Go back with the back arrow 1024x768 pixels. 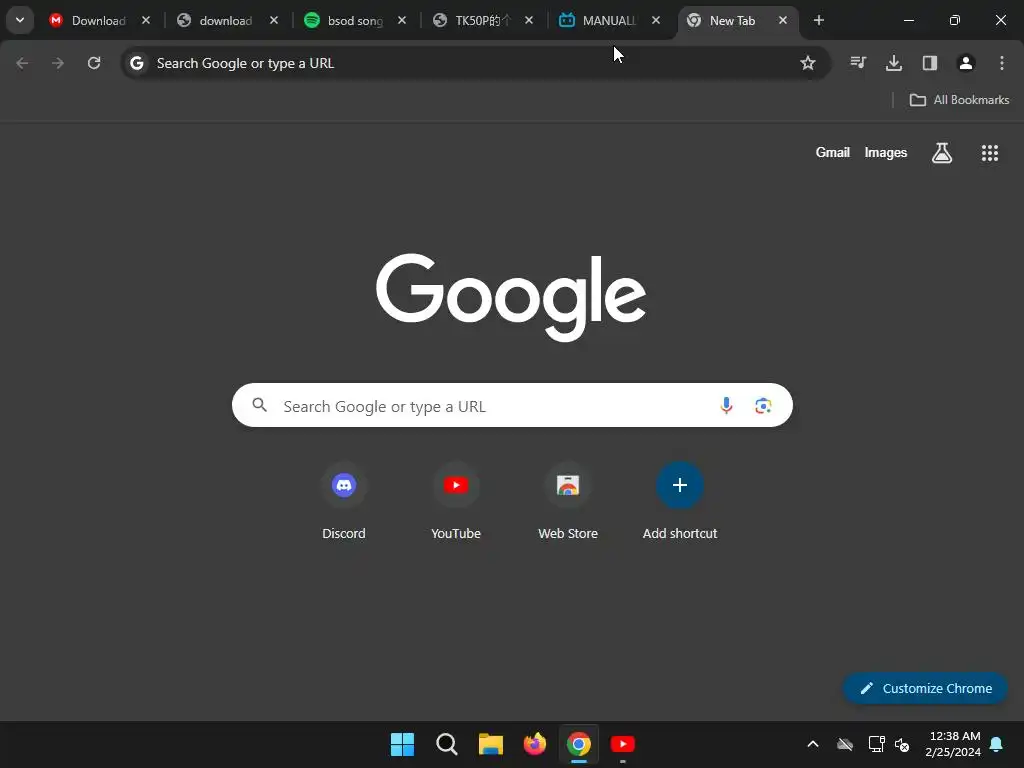[22, 63]
